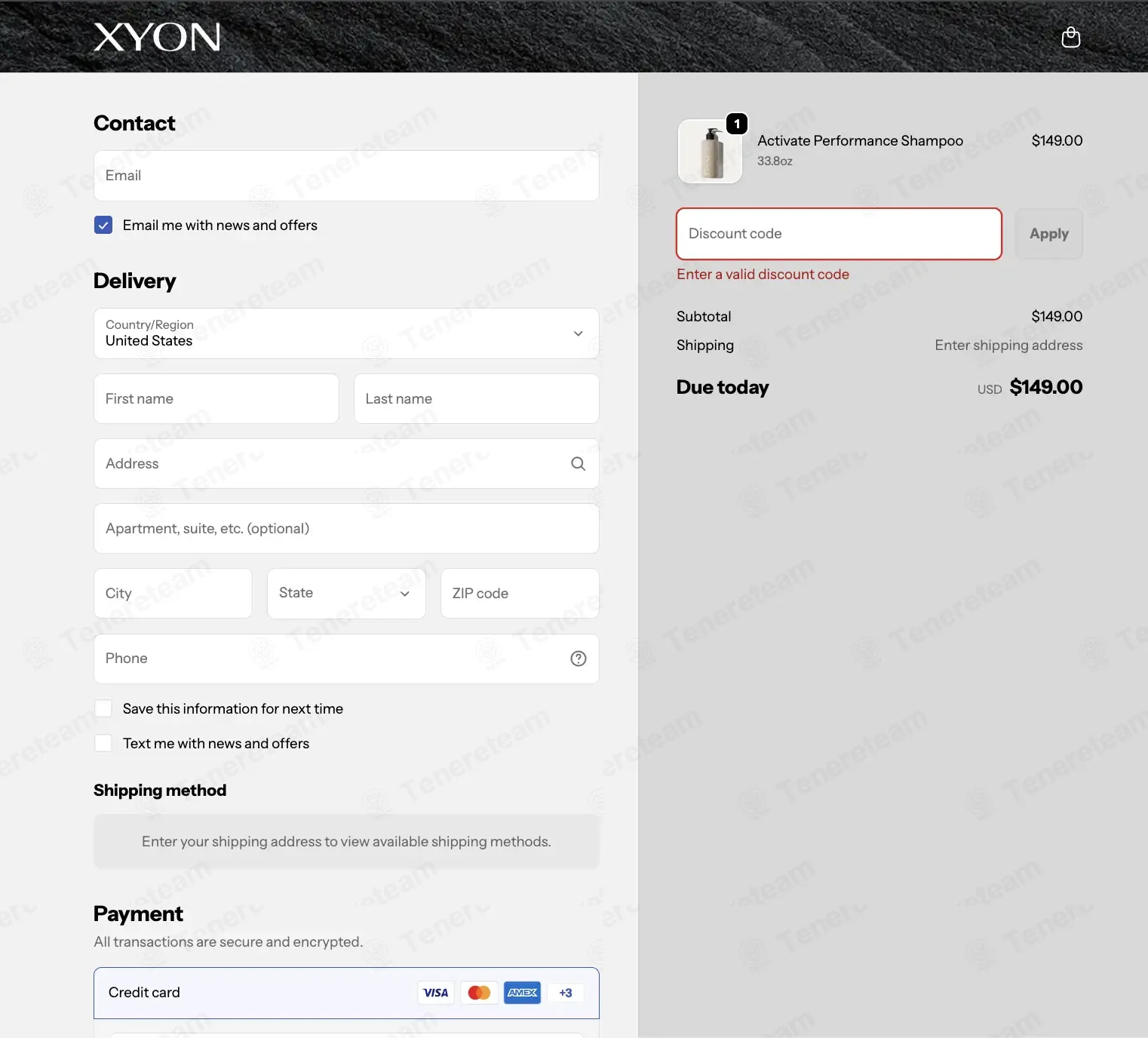Click the Mastercard icon
Image resolution: width=1148 pixels, height=1038 pixels.
click(479, 993)
